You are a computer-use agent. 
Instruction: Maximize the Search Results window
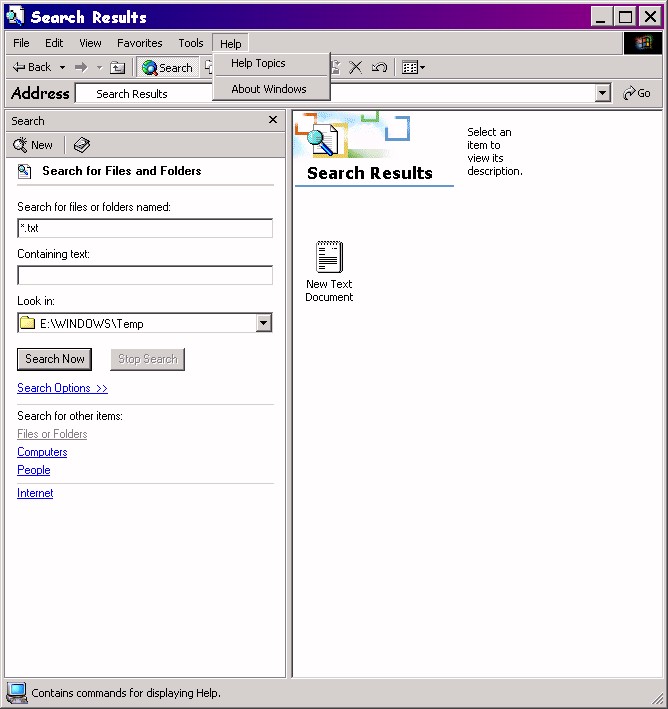625,17
